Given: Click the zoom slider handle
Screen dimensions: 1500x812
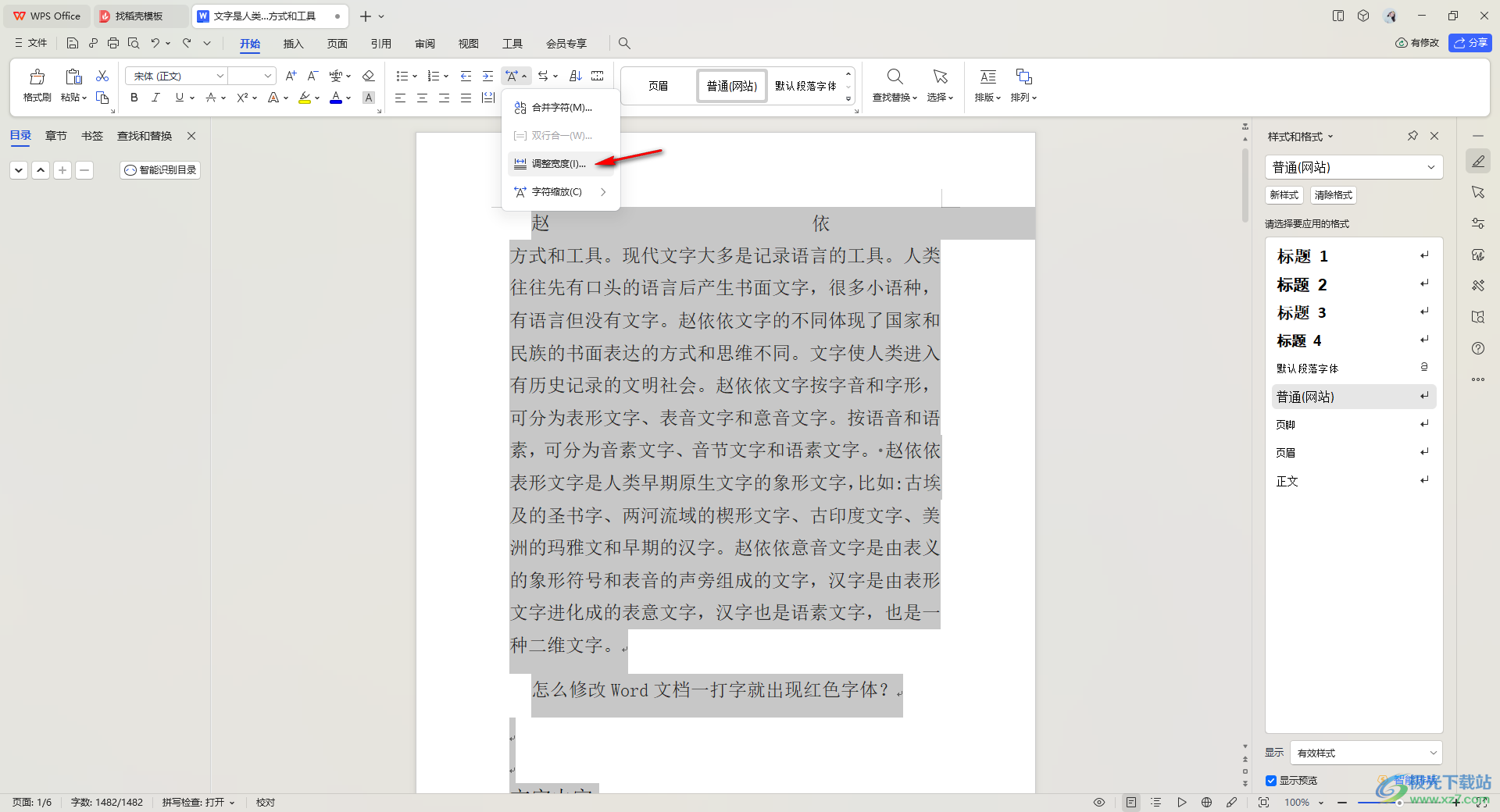Looking at the screenshot, I should coord(1400,803).
